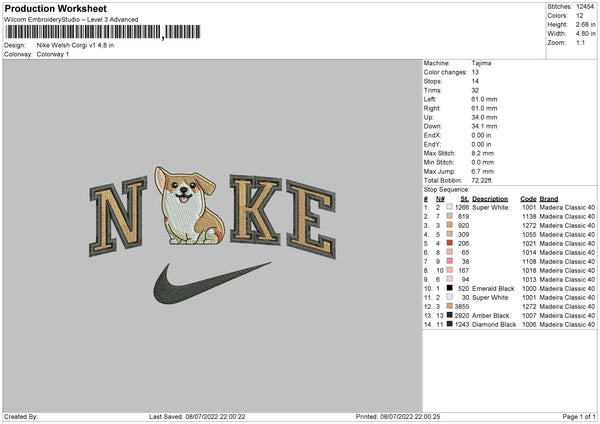The height and width of the screenshot is (424, 600).
Task: Click the corgi dog in the design preview
Action: pos(189,206)
